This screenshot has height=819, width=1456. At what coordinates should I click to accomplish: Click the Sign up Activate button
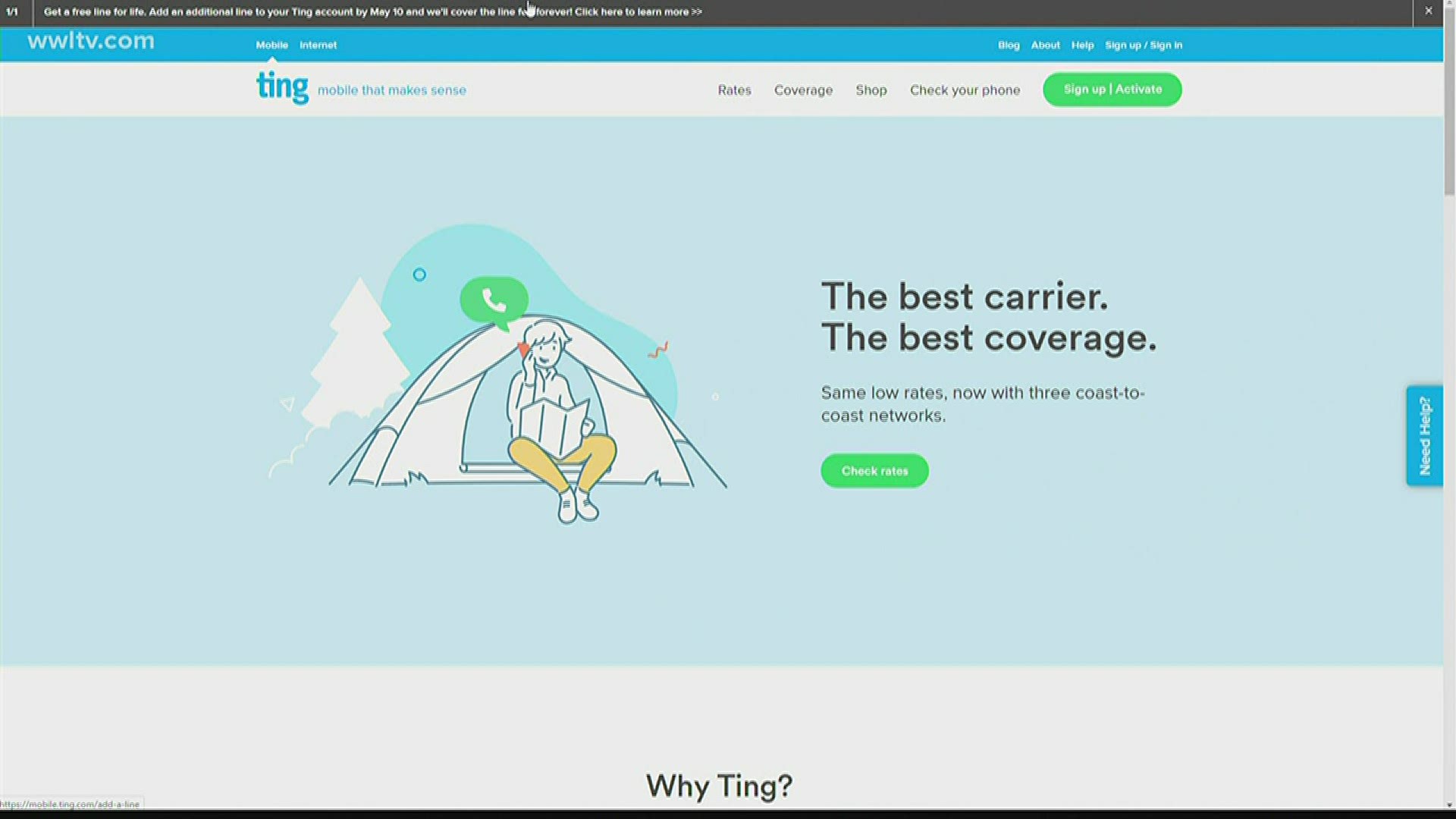1112,89
